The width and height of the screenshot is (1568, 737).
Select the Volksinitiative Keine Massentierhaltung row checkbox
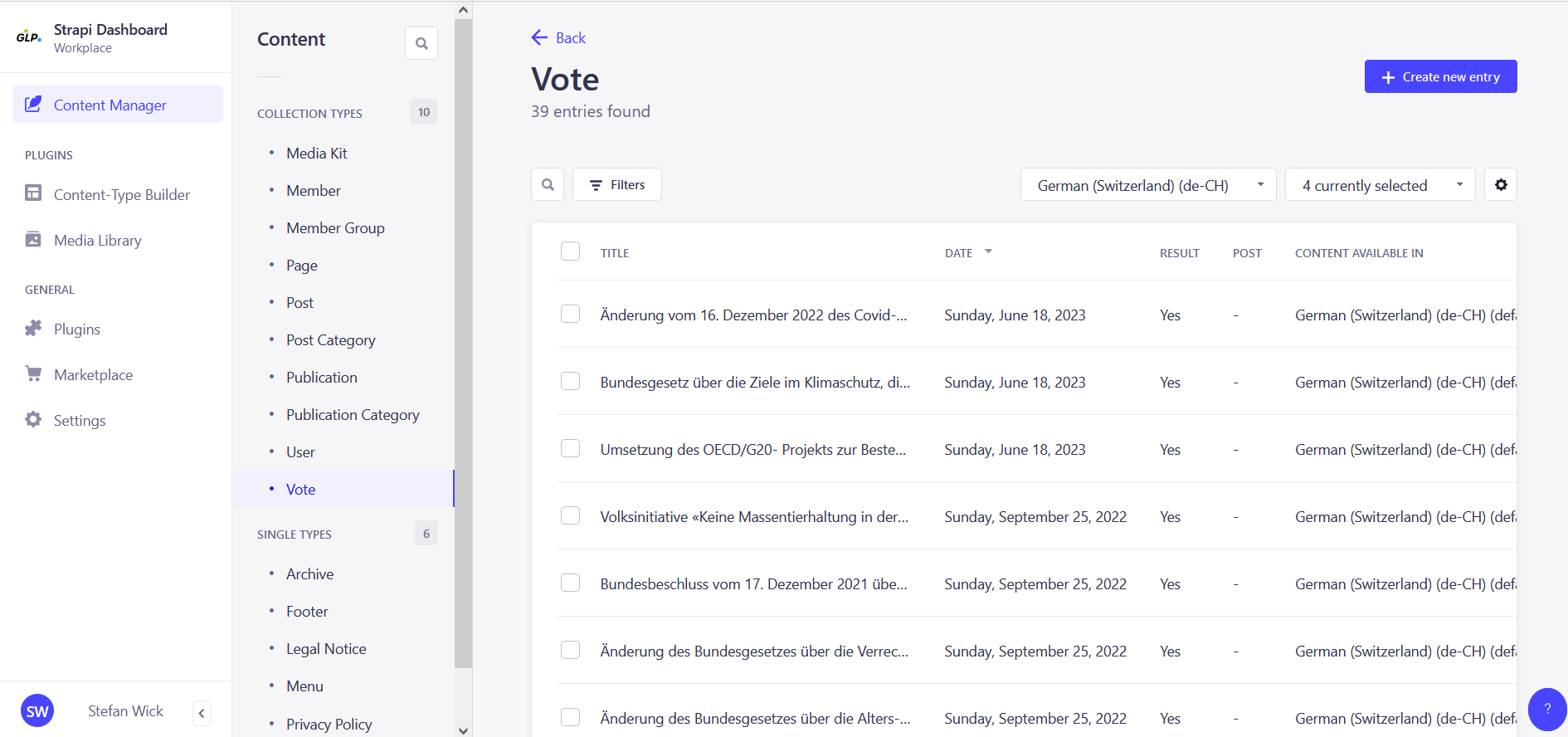[570, 515]
